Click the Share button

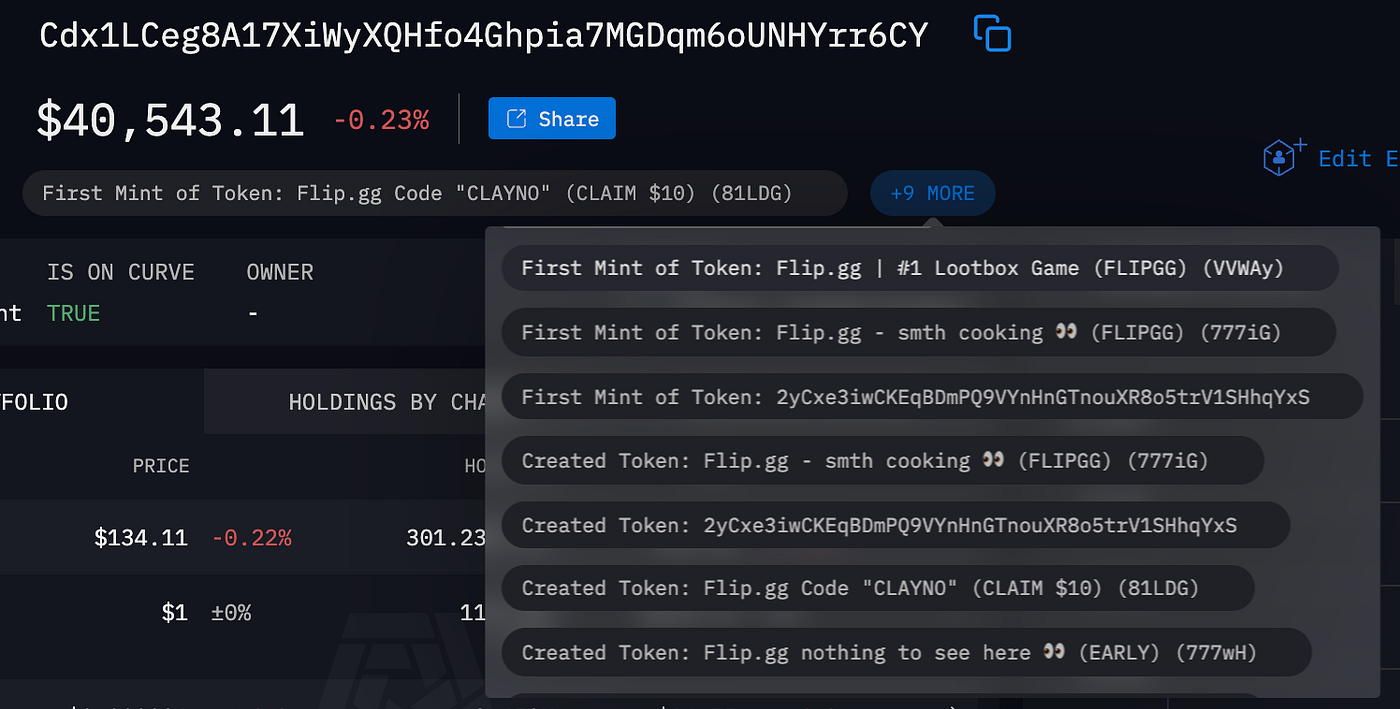[552, 118]
